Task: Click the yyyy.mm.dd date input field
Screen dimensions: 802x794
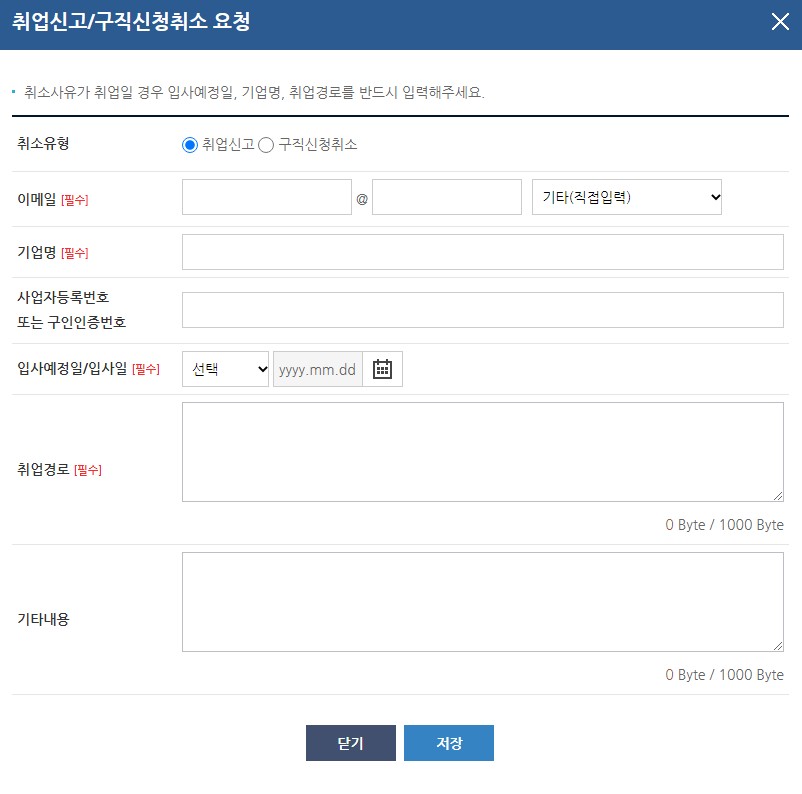Action: tap(317, 368)
